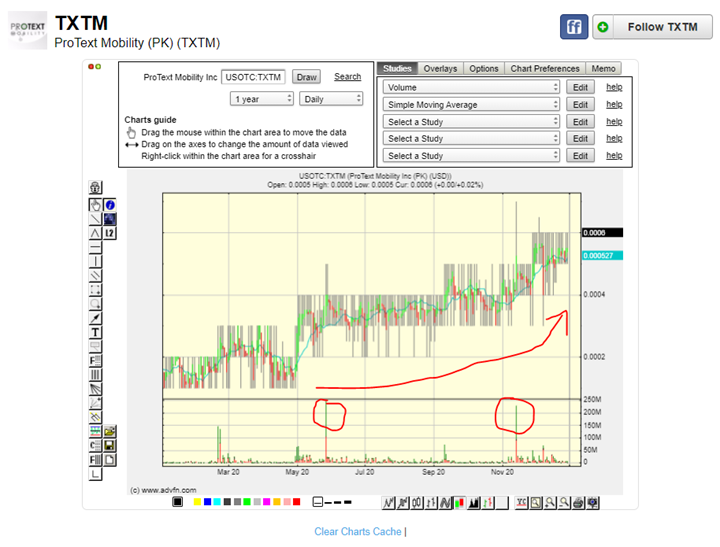Switch to the Studies tab
The image size is (720, 547).
point(397,68)
